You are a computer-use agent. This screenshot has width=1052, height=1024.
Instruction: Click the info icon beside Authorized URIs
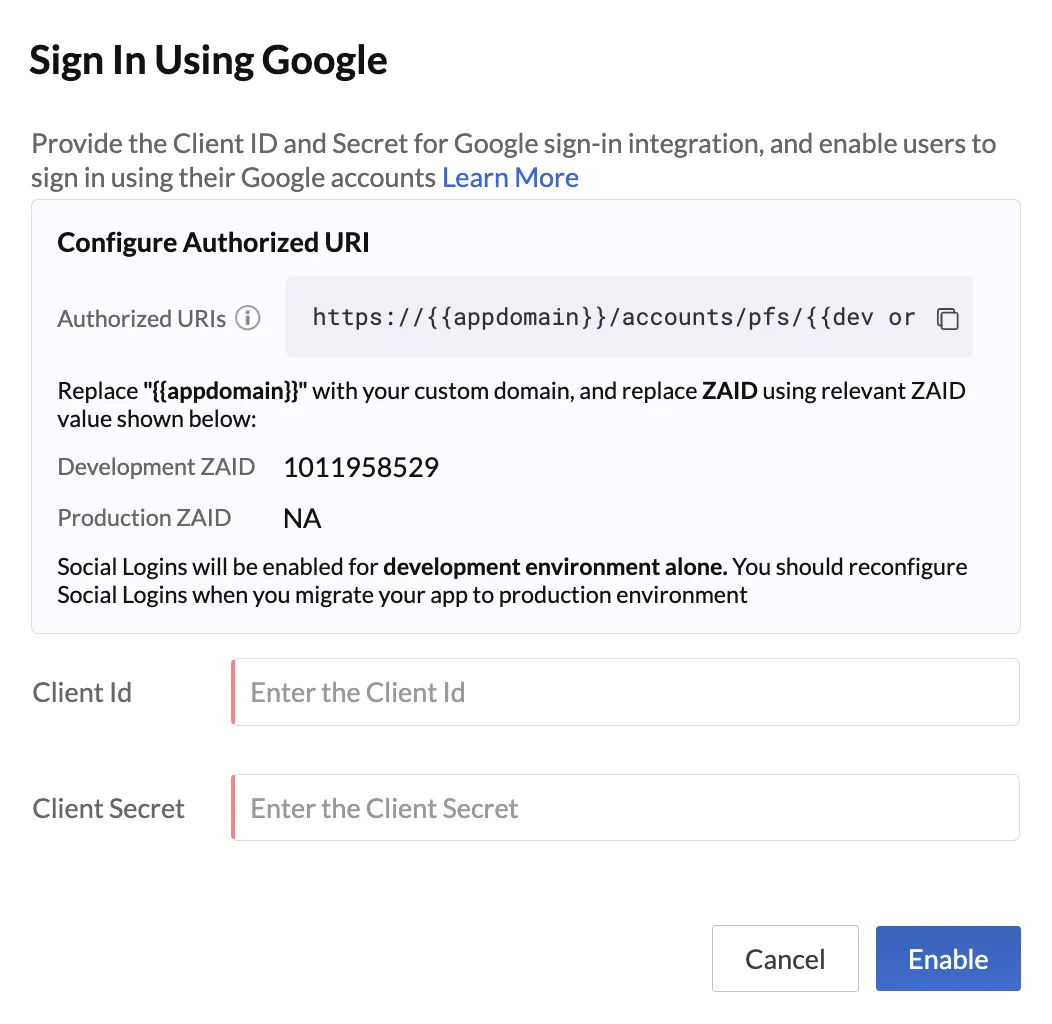(x=248, y=318)
